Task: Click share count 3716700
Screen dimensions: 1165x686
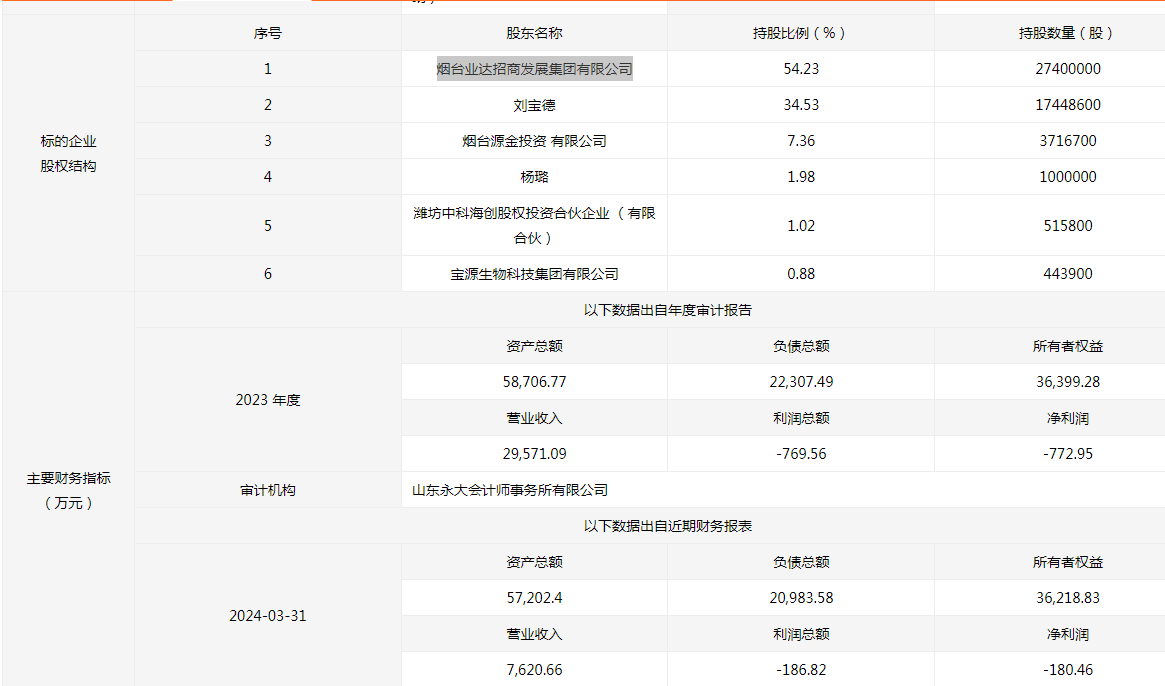Action: [1068, 141]
